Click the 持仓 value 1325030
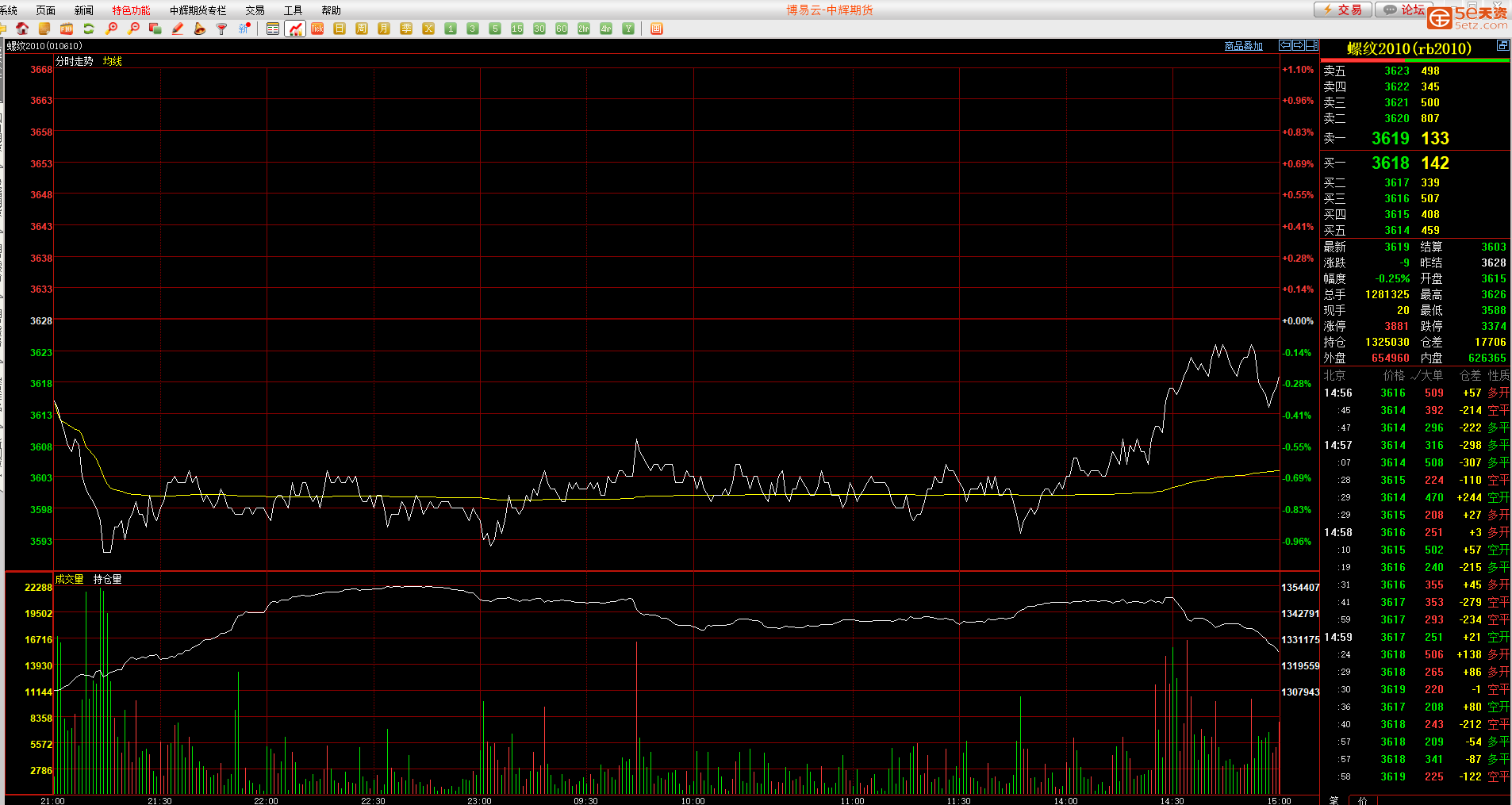 click(1387, 342)
